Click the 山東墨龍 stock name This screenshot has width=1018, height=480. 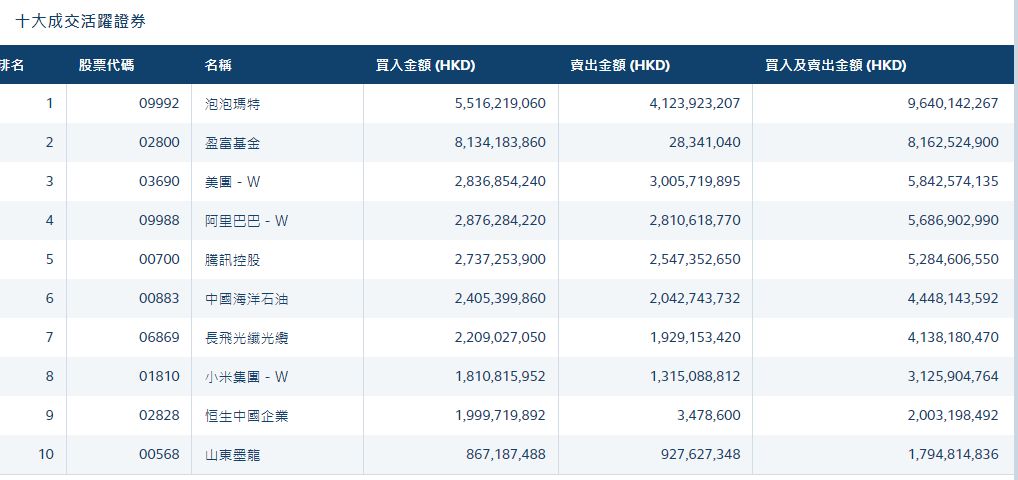point(232,455)
